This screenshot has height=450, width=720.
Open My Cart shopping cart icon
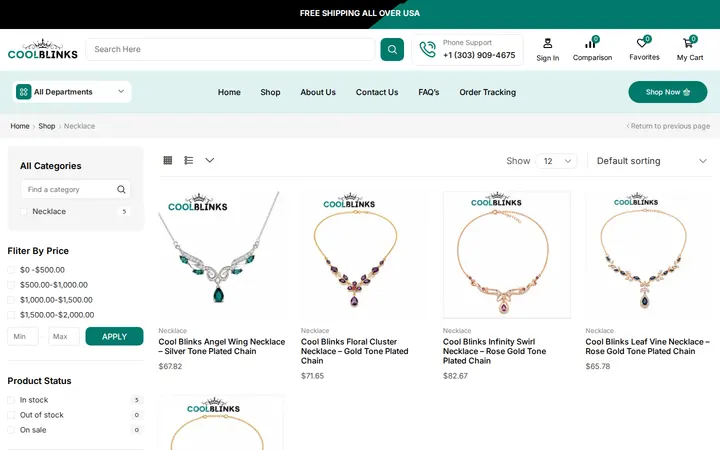[687, 43]
